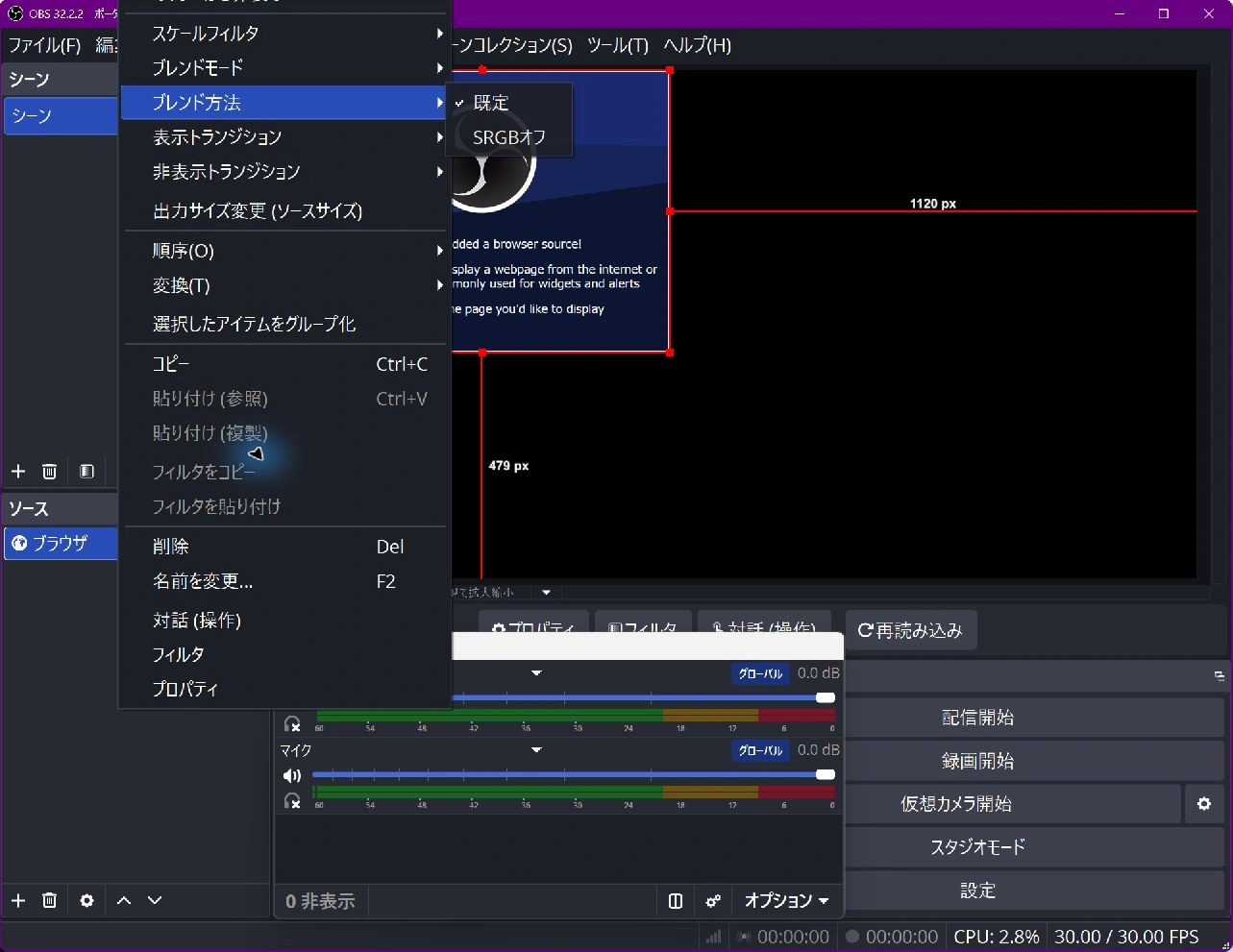Choose 名前を変更... from context menu

[285, 581]
